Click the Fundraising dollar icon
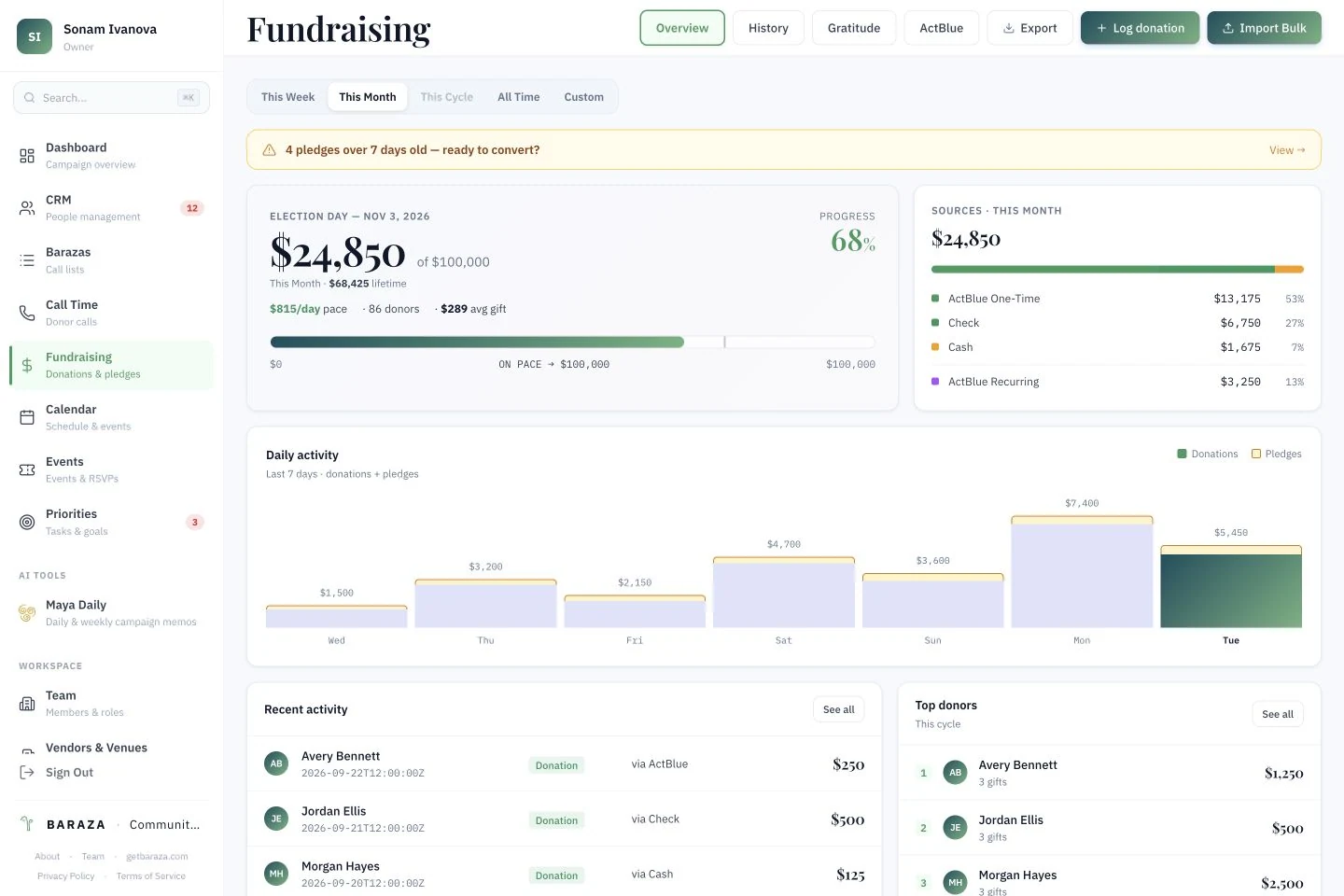This screenshot has width=1344, height=896. pyautogui.click(x=27, y=365)
